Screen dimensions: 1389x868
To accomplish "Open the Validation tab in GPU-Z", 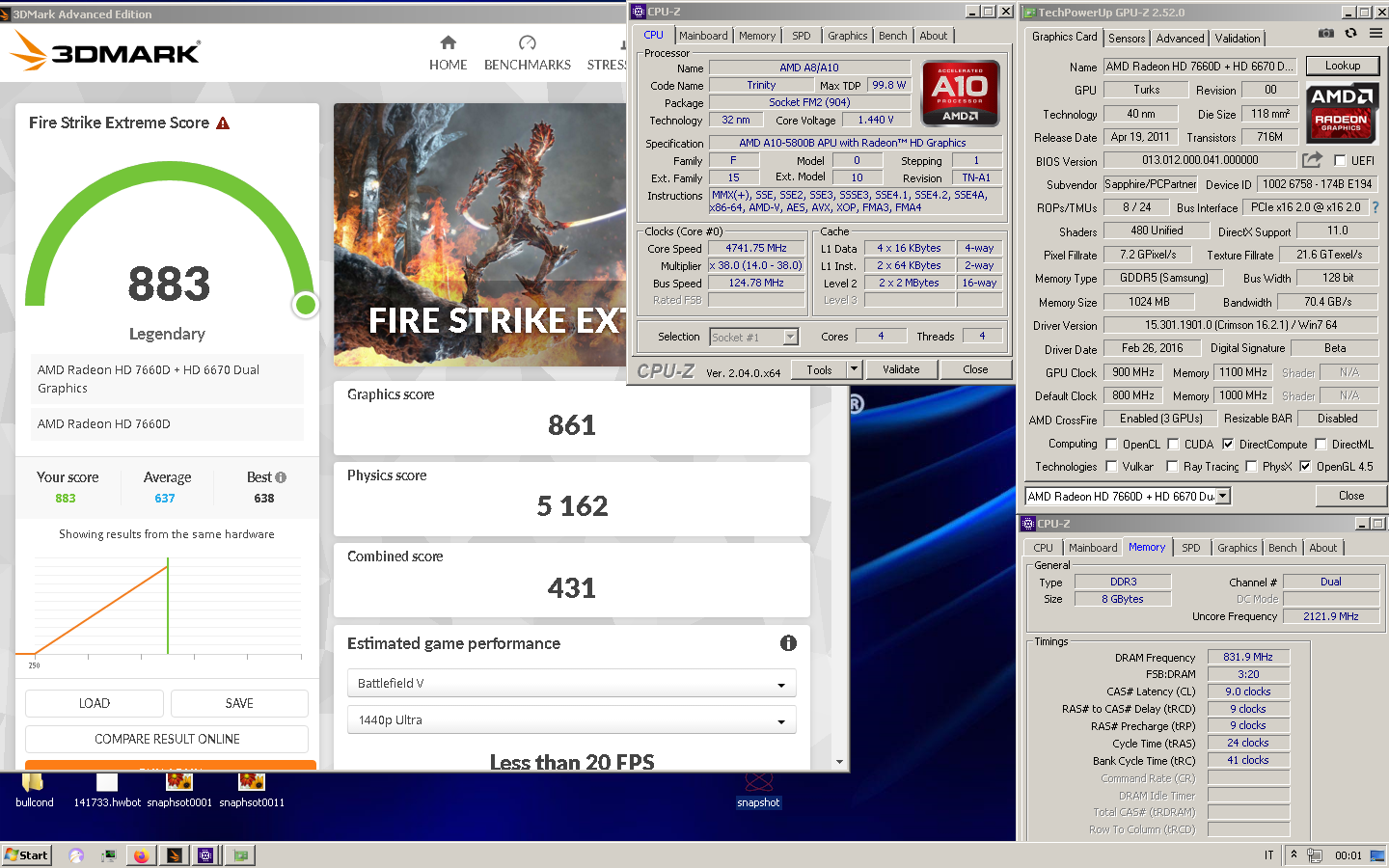I will tap(1237, 39).
